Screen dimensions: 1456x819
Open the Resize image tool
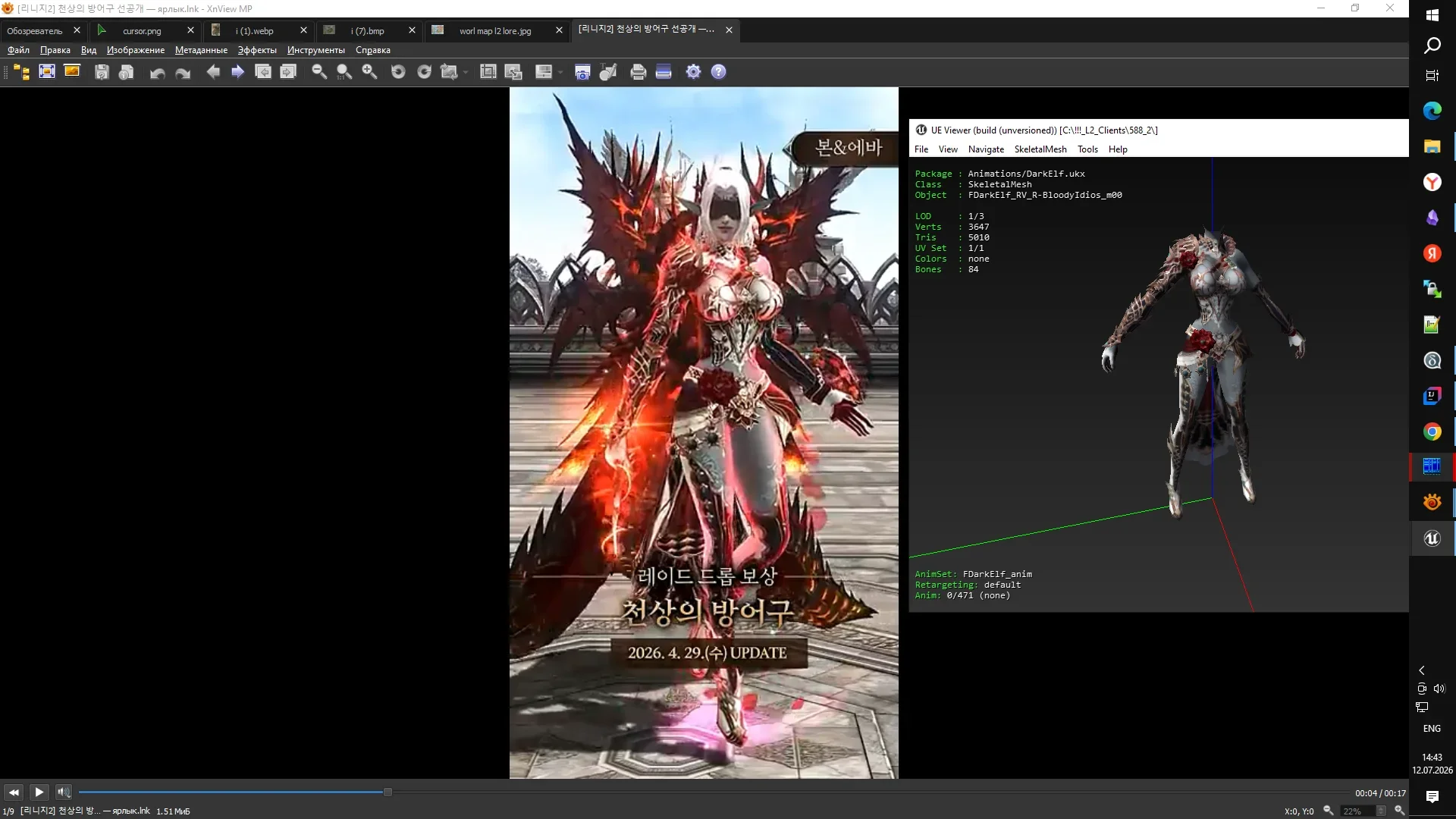pyautogui.click(x=513, y=72)
